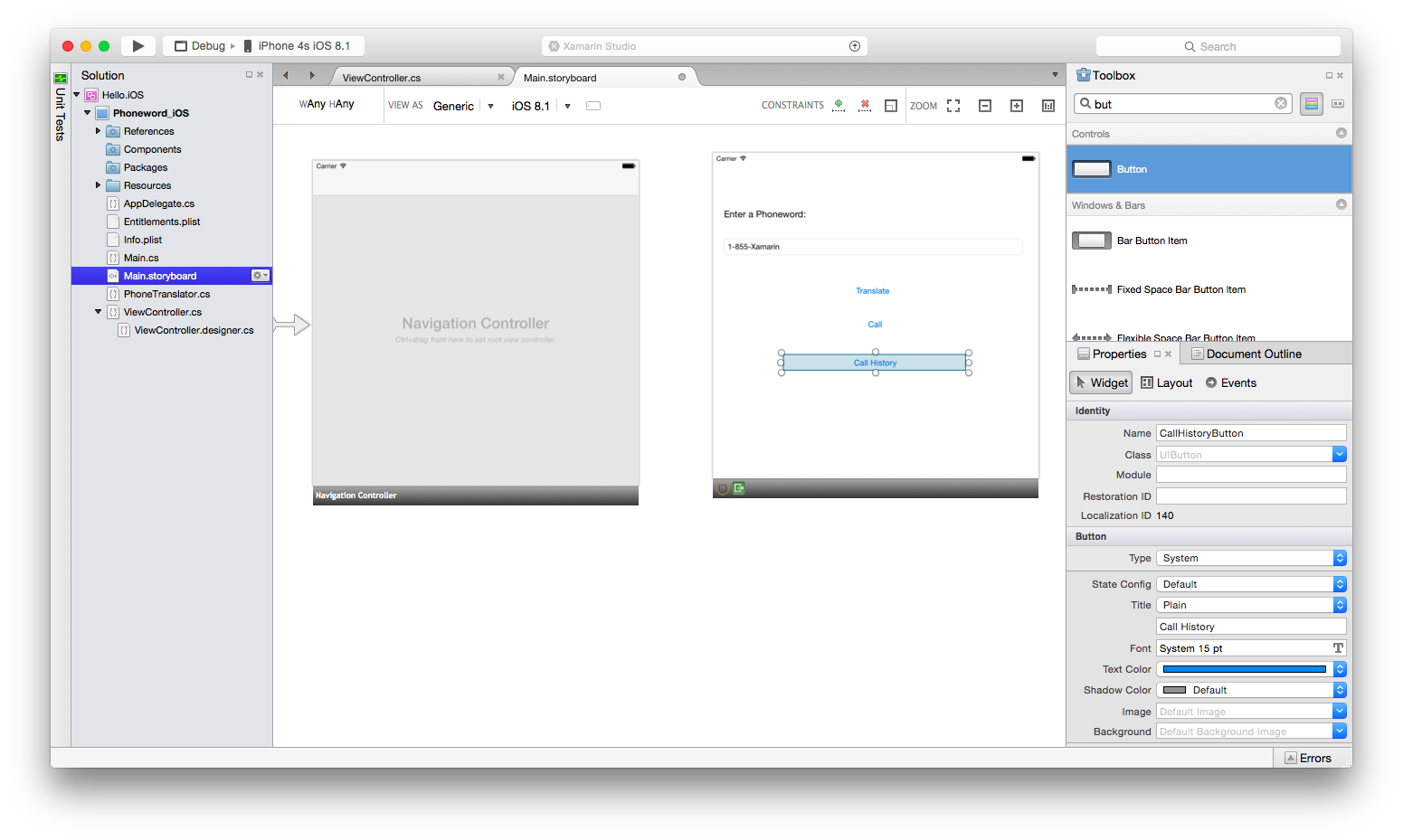This screenshot has width=1403, height=840.
Task: Add recommended constraints with green plus icon
Action: 839,106
